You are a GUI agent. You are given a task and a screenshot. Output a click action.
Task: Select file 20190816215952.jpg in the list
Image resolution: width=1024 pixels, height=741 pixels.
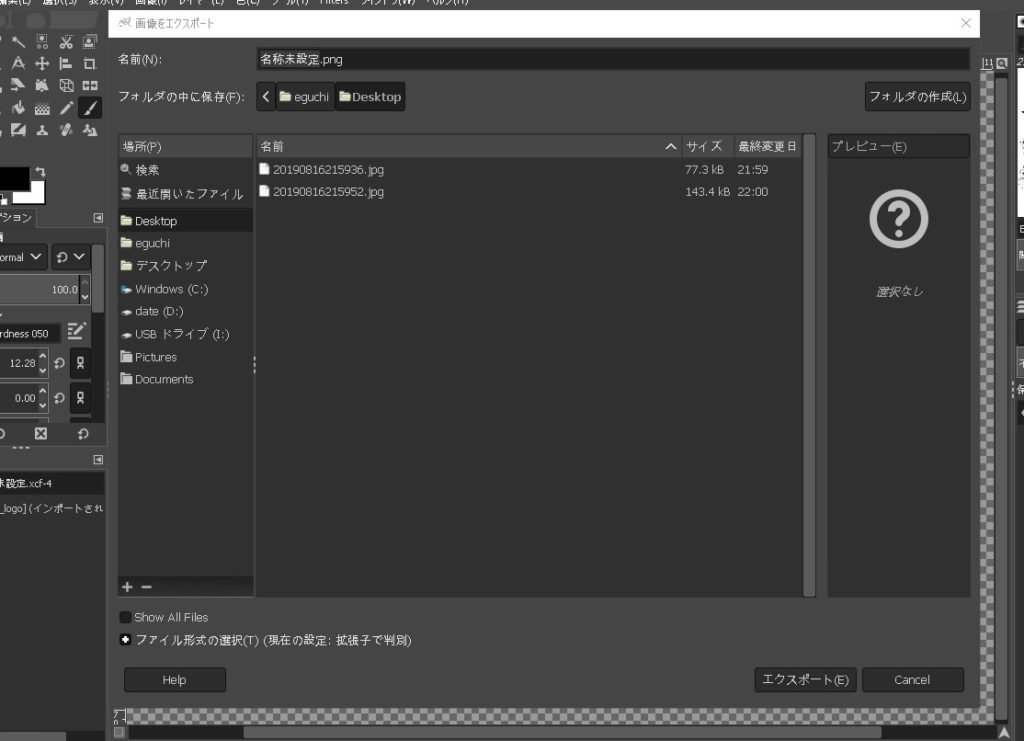(328, 192)
